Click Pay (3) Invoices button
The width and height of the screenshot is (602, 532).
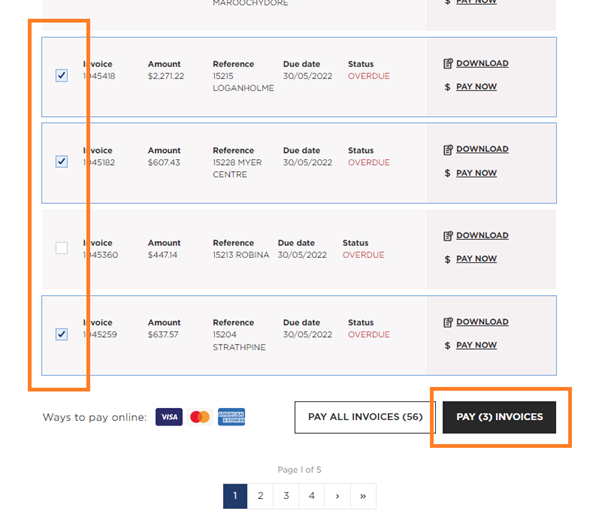(x=499, y=417)
